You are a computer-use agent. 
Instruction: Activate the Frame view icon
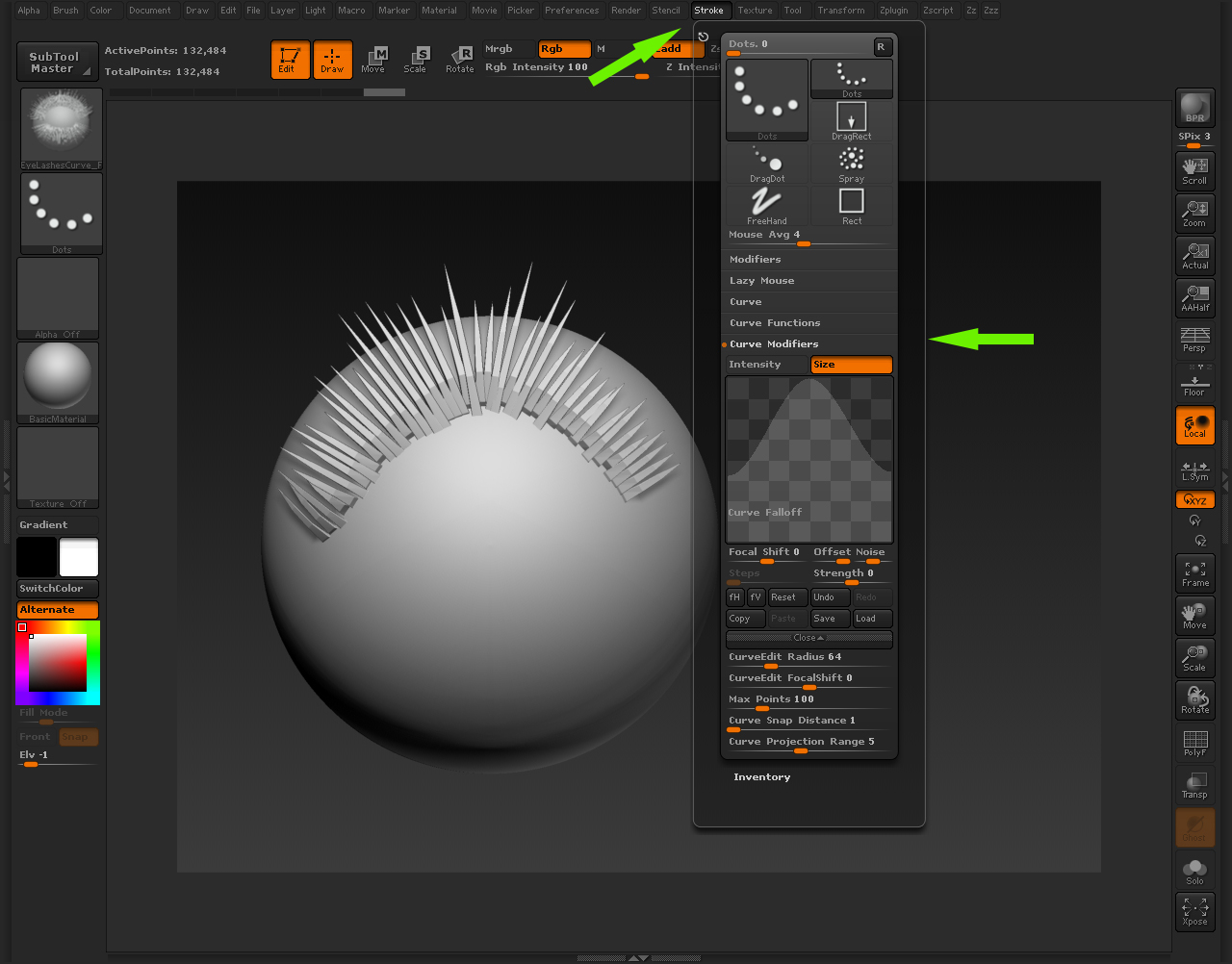tap(1194, 573)
